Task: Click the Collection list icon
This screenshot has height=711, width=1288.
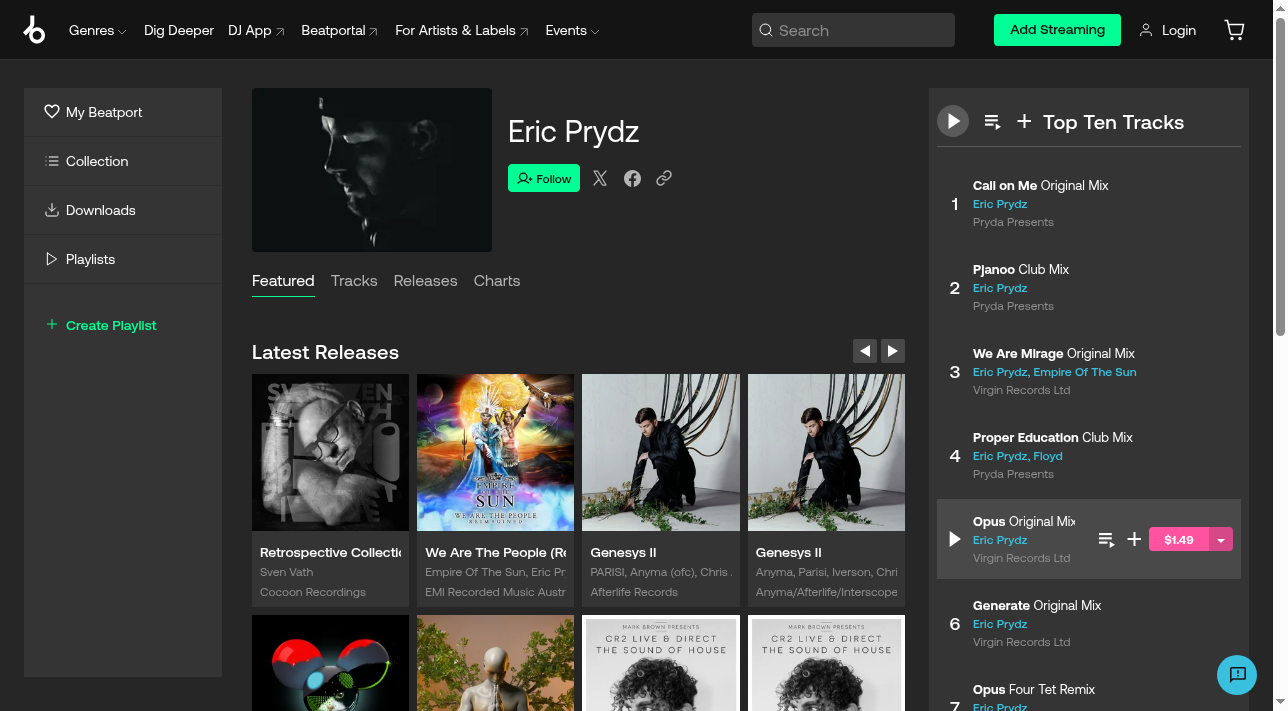Action: click(52, 161)
